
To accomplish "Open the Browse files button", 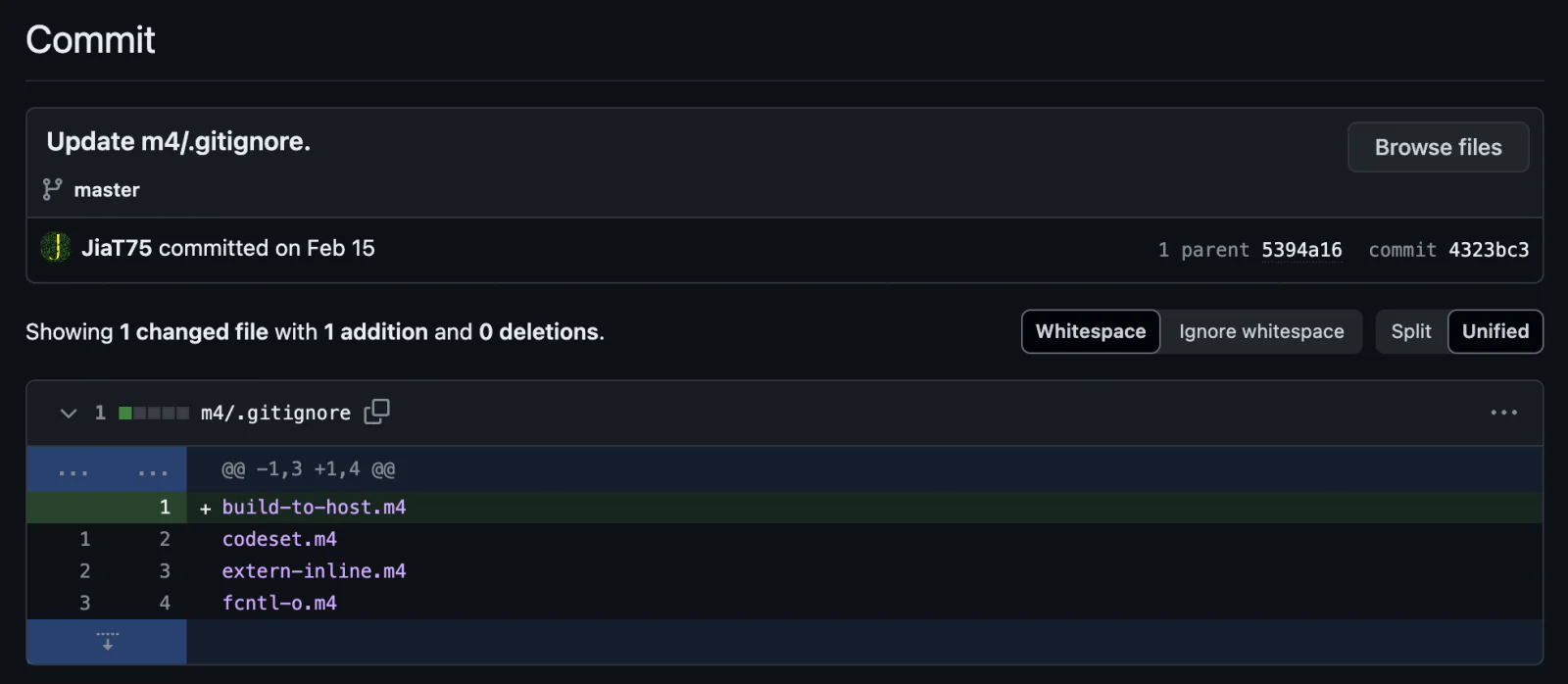I will click(1438, 147).
